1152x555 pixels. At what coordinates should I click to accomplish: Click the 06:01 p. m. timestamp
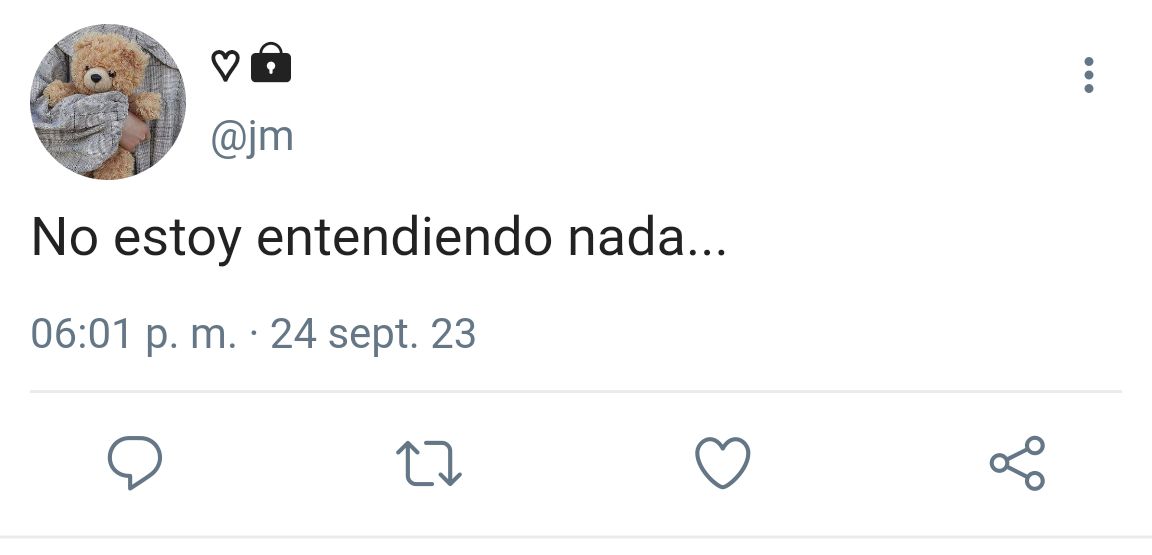pyautogui.click(x=134, y=334)
